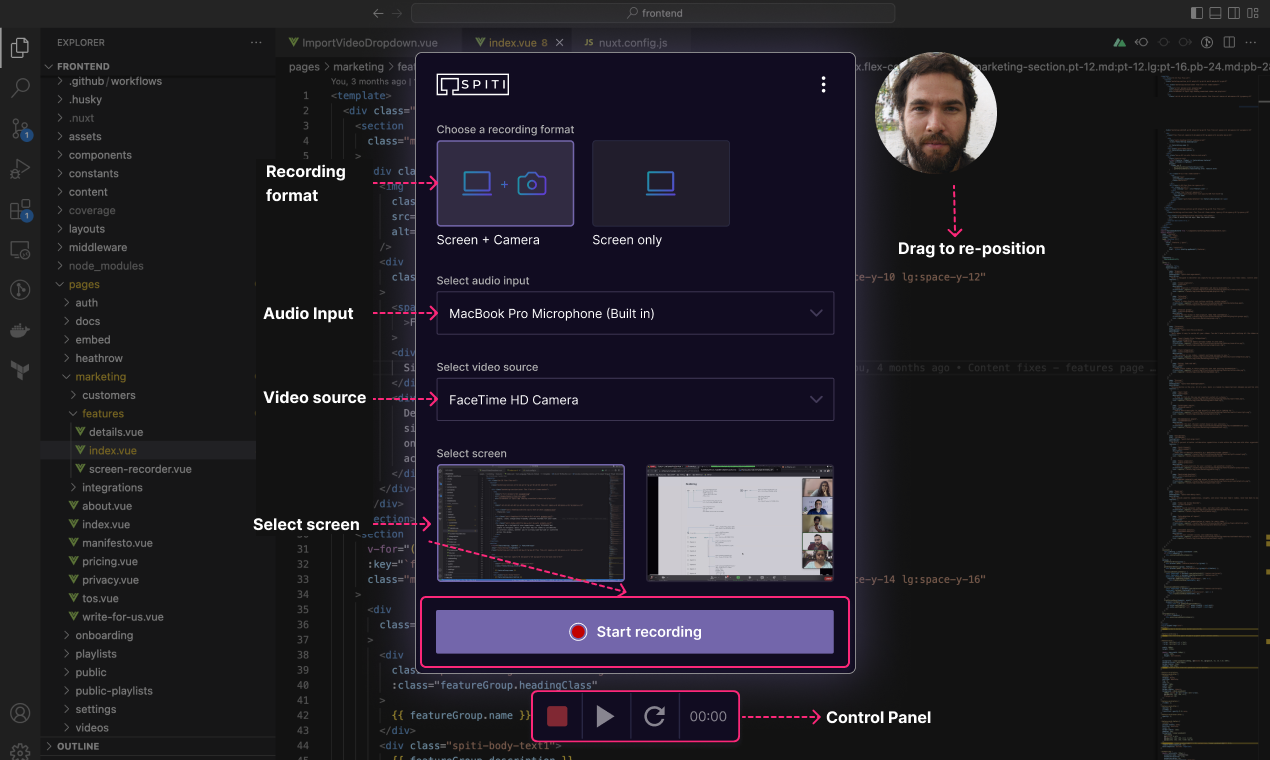Image resolution: width=1270 pixels, height=760 pixels.
Task: Switch to nuxt.config.js tab
Action: click(x=625, y=43)
